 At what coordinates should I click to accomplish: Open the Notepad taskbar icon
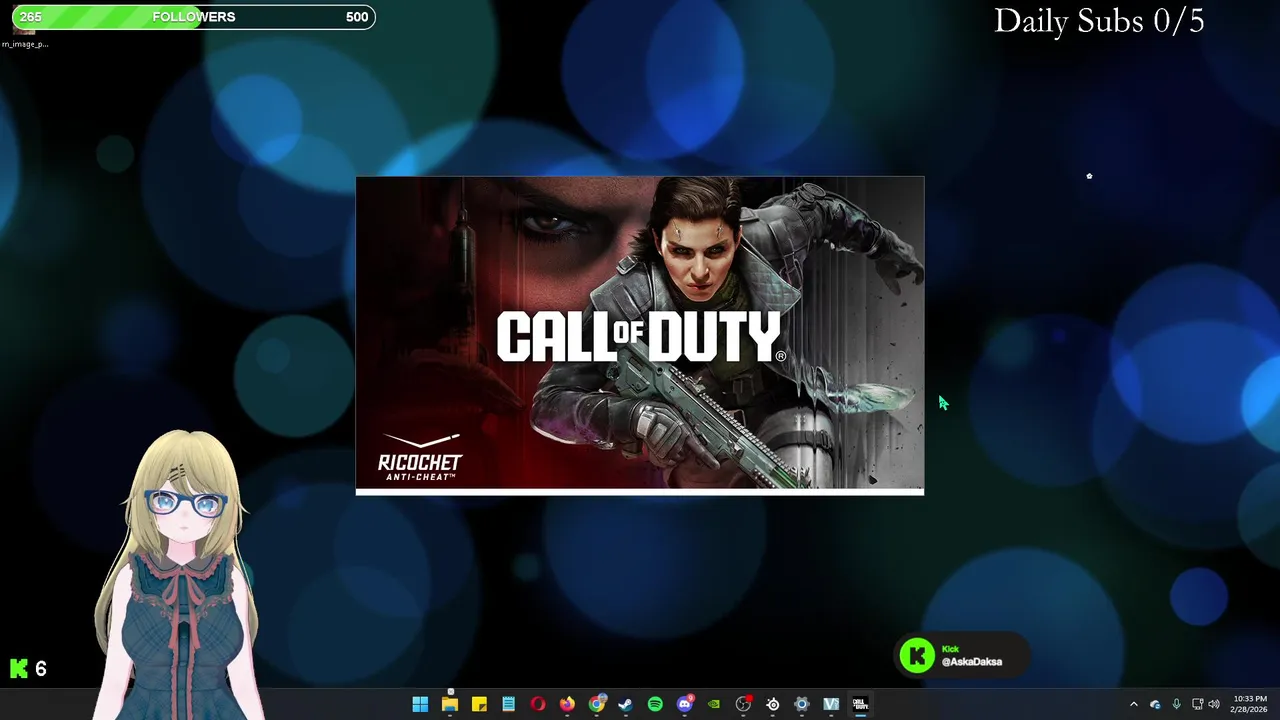click(508, 704)
